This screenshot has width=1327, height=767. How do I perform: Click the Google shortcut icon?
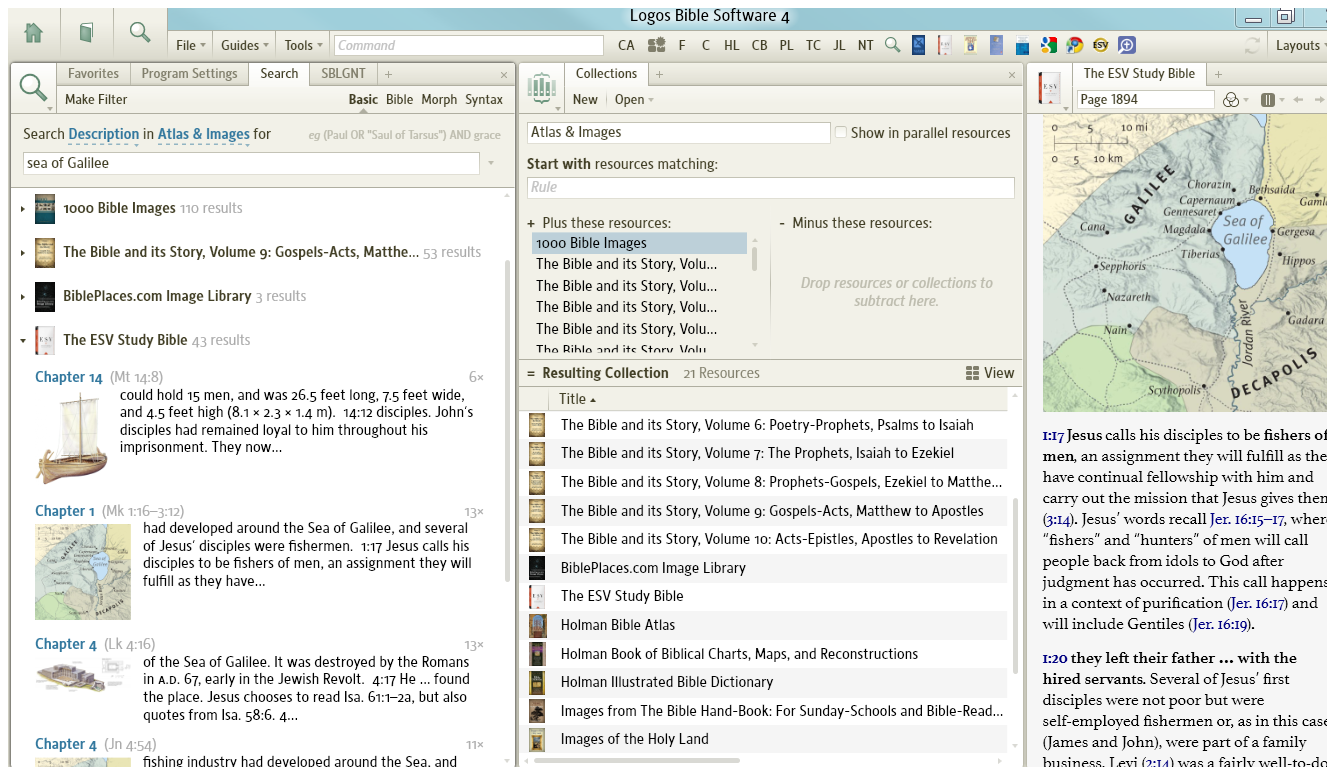[x=1048, y=45]
